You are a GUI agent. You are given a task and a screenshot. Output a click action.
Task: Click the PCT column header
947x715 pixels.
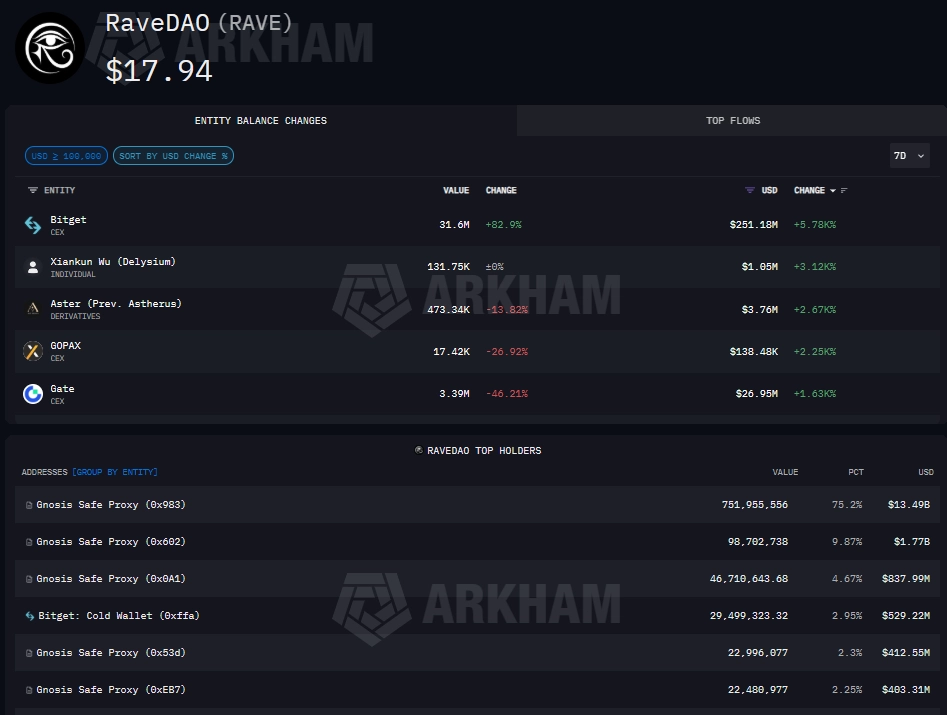click(x=856, y=472)
